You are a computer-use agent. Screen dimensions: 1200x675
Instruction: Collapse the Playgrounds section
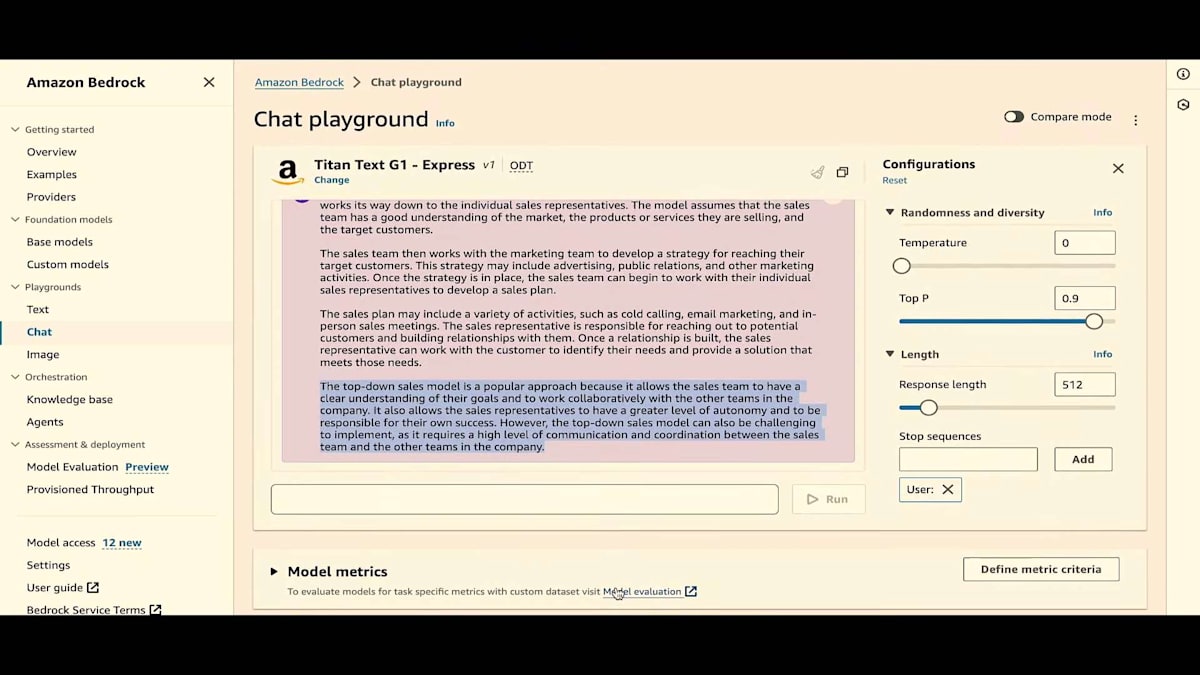tap(15, 287)
